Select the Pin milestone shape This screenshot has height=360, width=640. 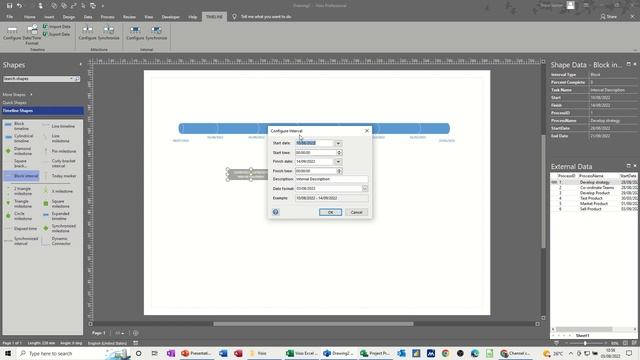click(60, 151)
